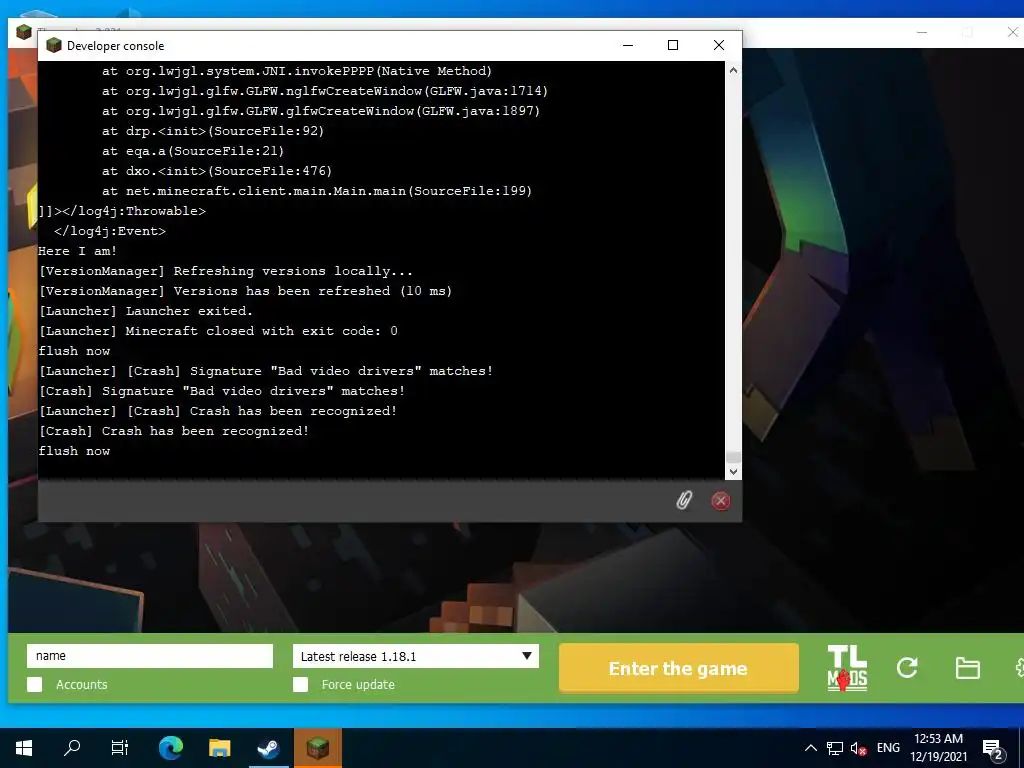Open File Explorer from taskbar
1024x768 pixels.
tap(219, 748)
